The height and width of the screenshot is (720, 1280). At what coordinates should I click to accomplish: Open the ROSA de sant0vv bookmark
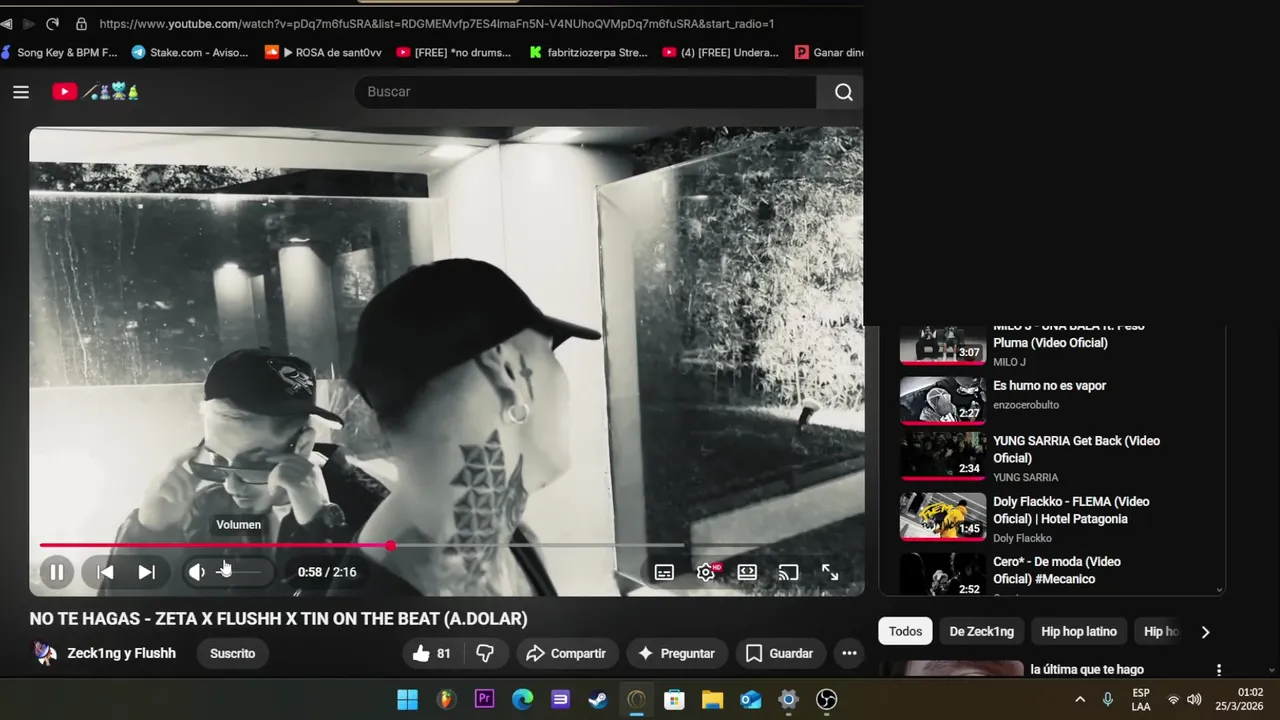(x=323, y=52)
